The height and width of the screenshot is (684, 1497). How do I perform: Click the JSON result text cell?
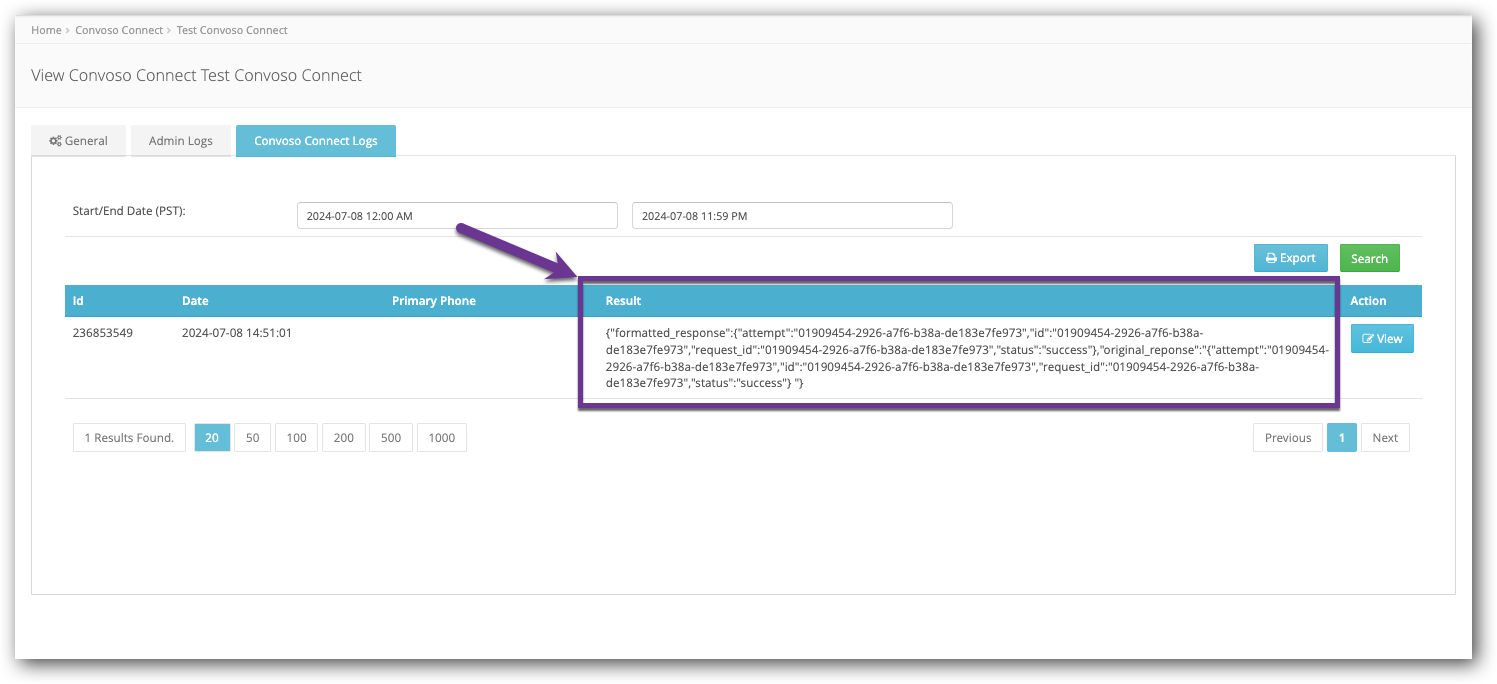click(967, 358)
